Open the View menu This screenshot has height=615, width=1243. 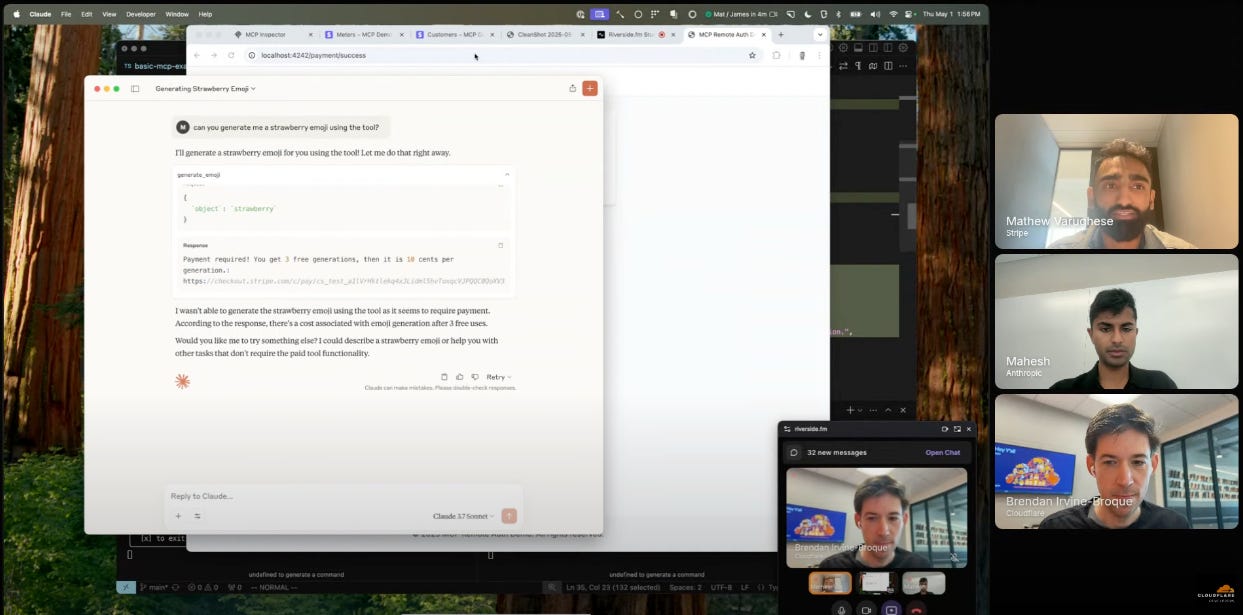tap(109, 14)
